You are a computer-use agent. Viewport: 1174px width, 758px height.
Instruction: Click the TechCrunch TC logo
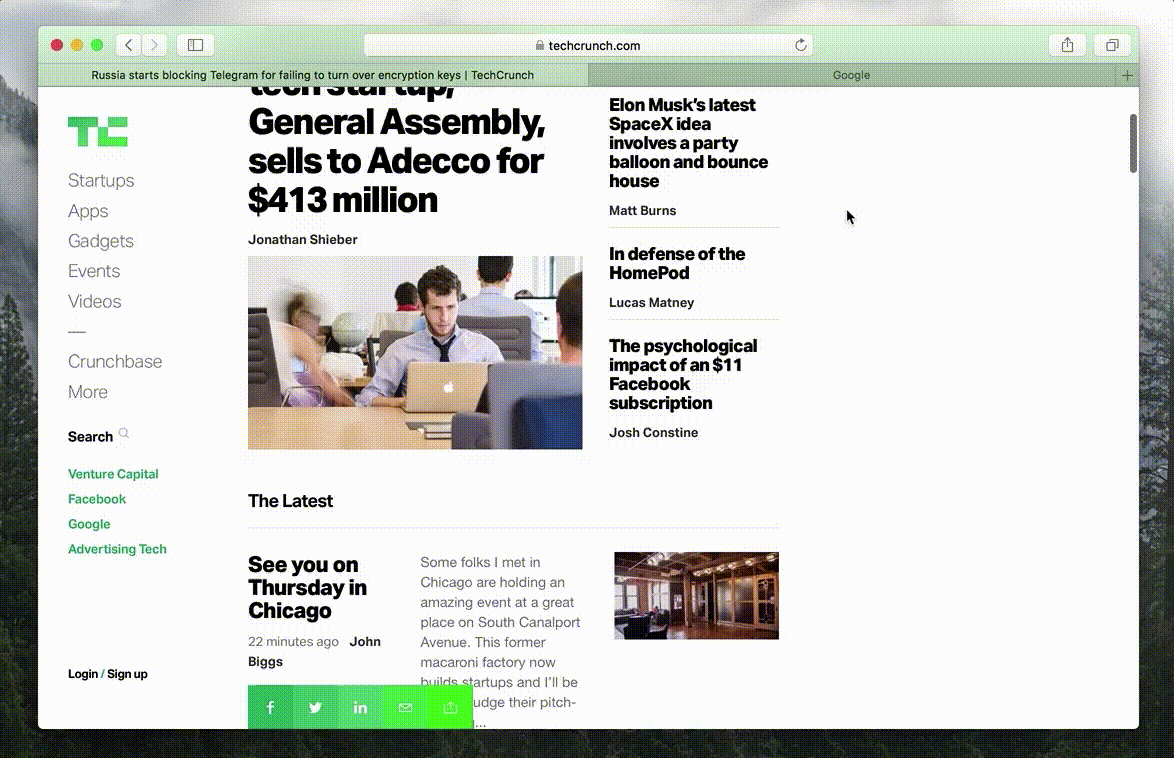click(97, 132)
